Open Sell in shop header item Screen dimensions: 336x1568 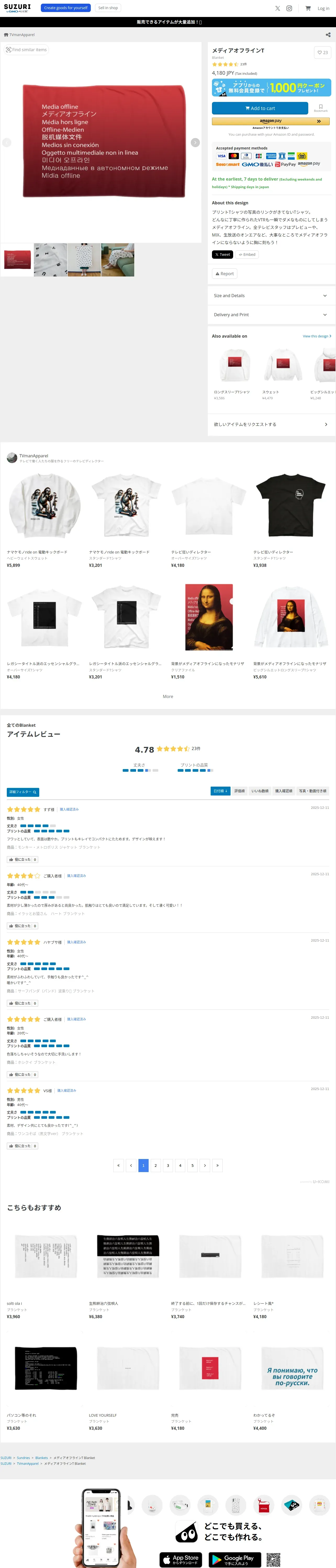108,8
